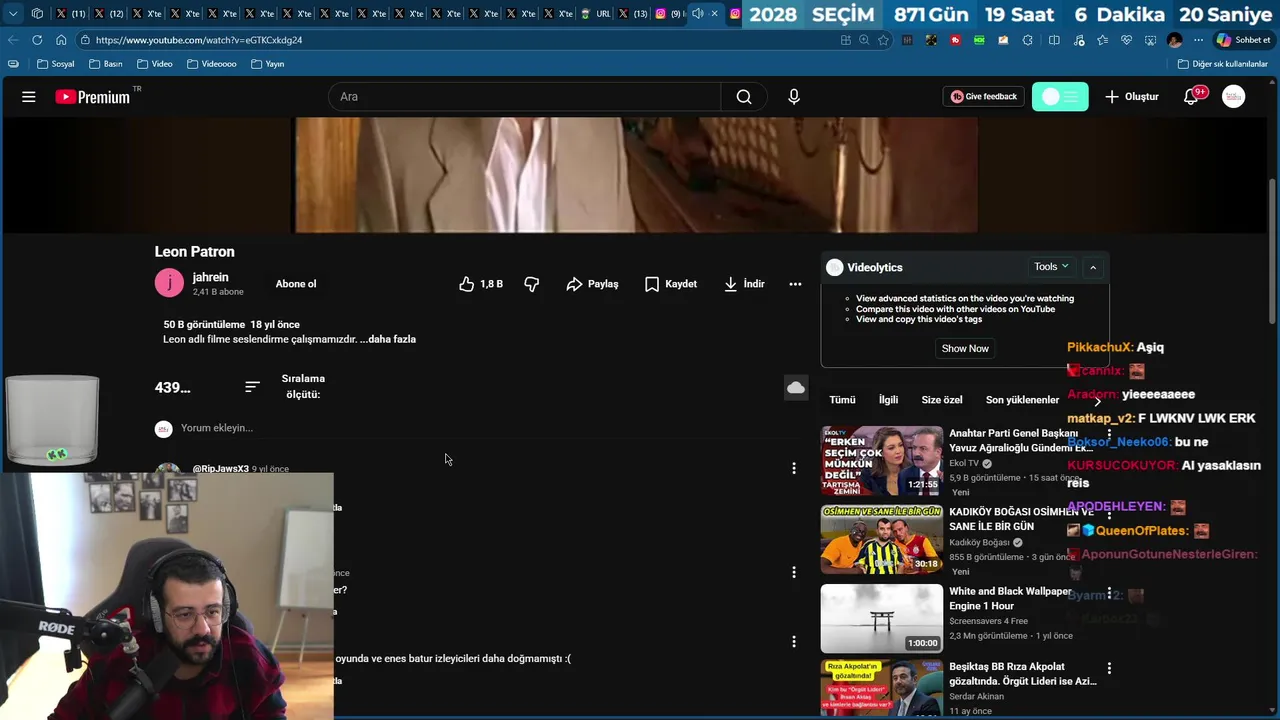
Task: Share the video via Paylaş
Action: coord(592,284)
